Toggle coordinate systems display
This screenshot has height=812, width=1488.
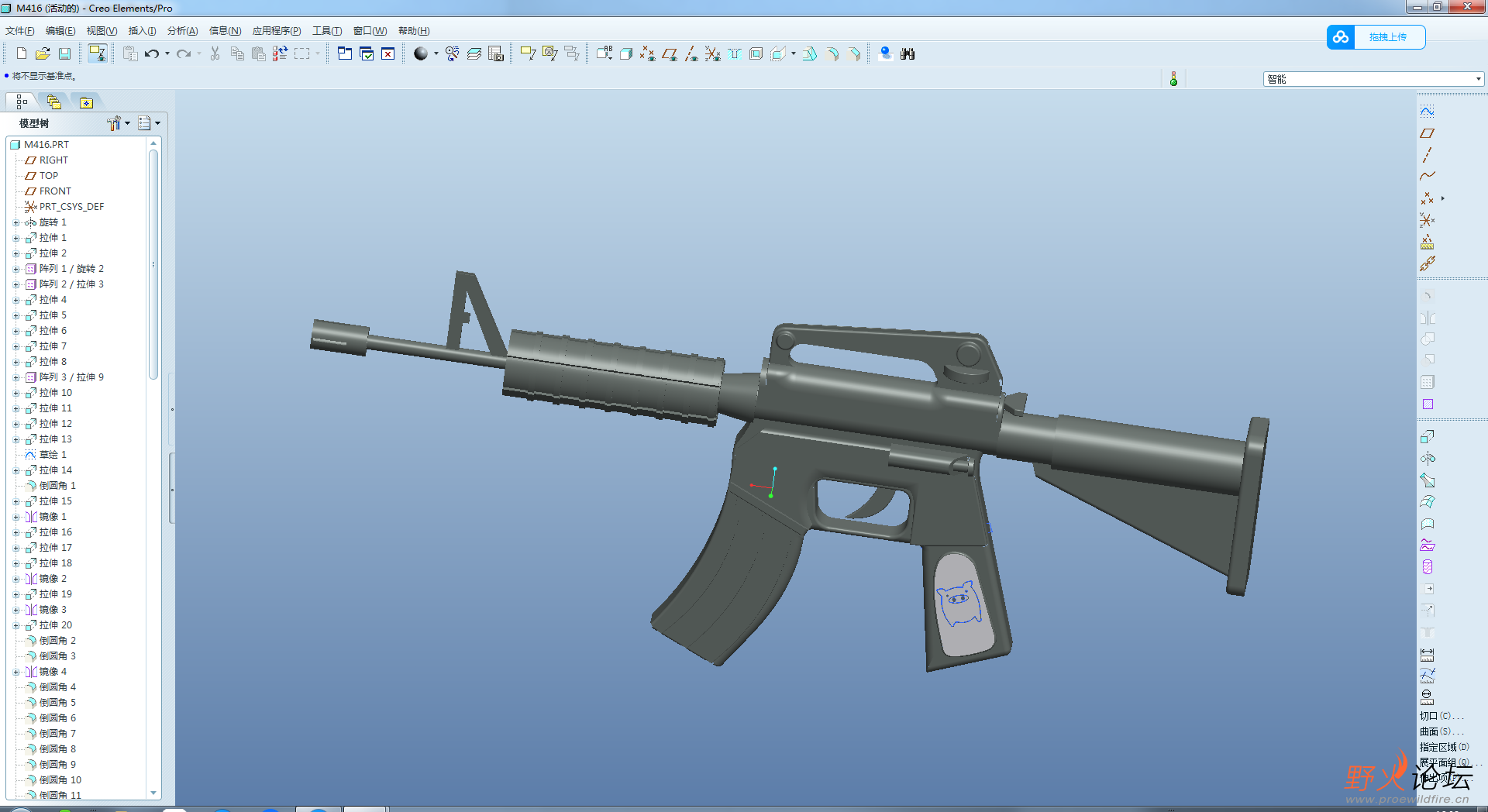[713, 53]
